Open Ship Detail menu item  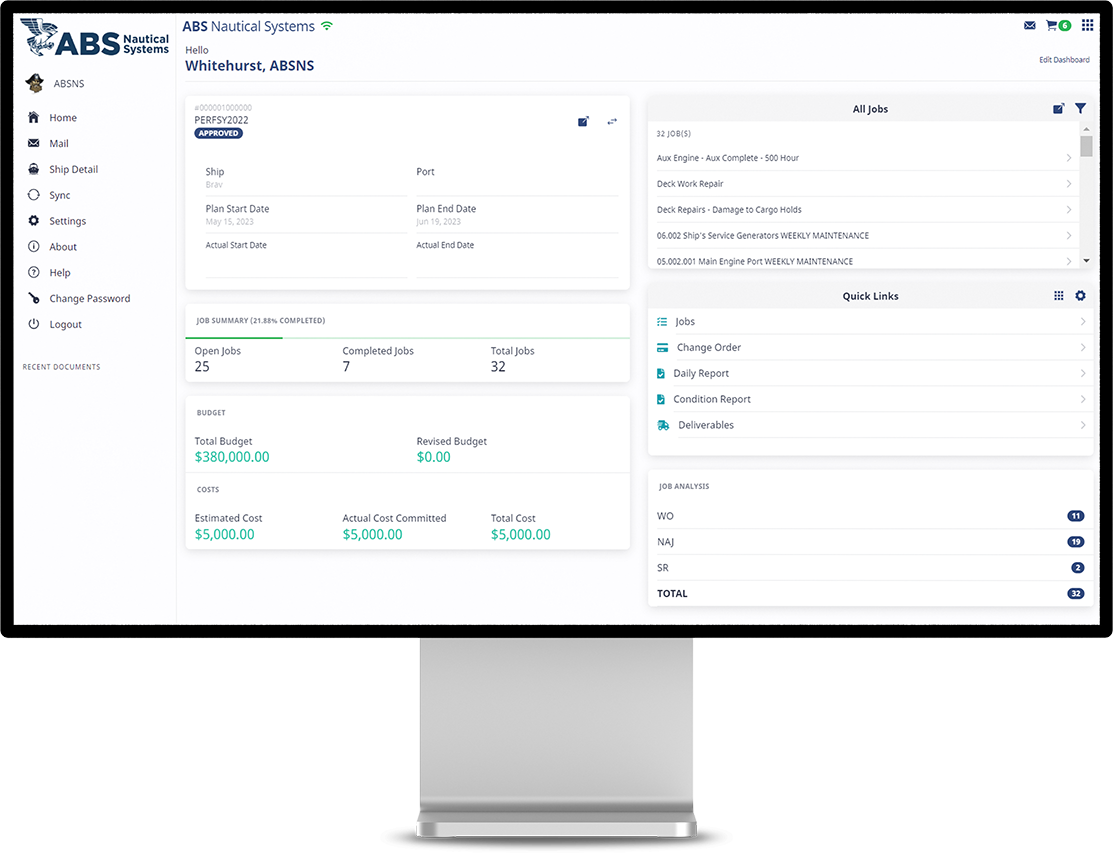click(x=74, y=169)
